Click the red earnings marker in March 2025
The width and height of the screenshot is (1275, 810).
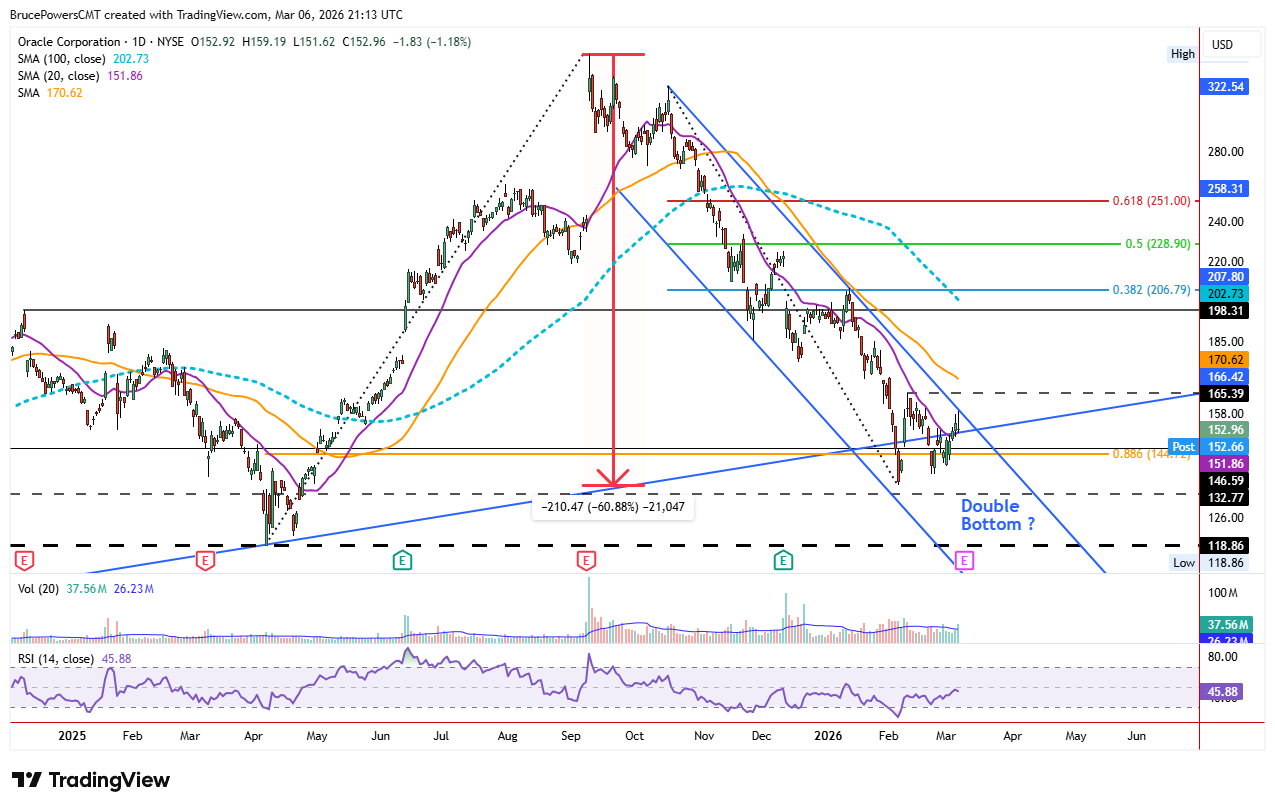(205, 559)
